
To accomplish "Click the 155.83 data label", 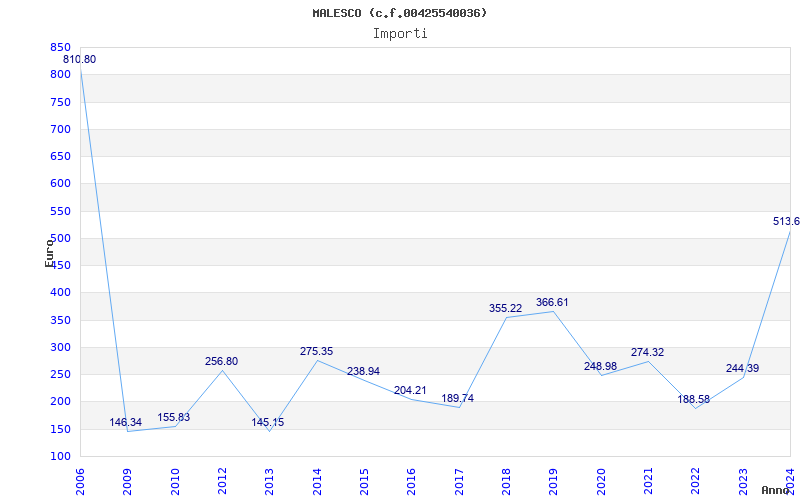I will 173,417.
